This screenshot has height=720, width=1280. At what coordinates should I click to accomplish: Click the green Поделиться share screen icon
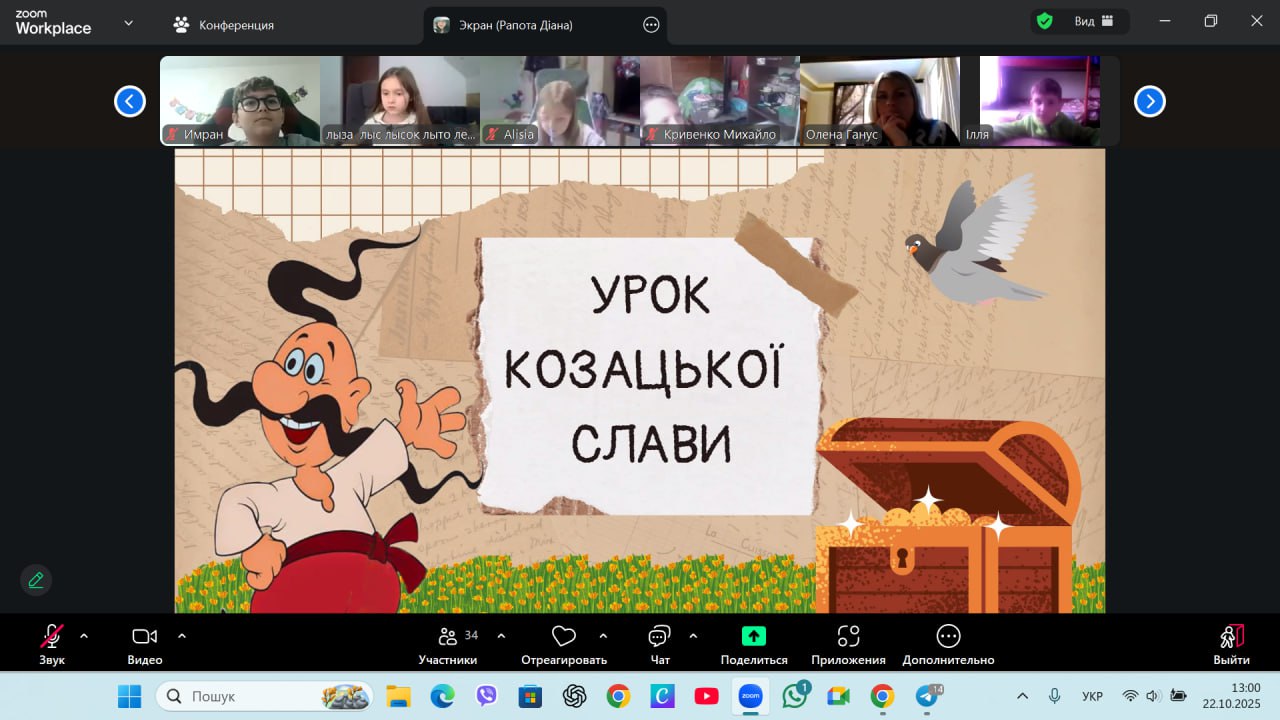(x=753, y=637)
